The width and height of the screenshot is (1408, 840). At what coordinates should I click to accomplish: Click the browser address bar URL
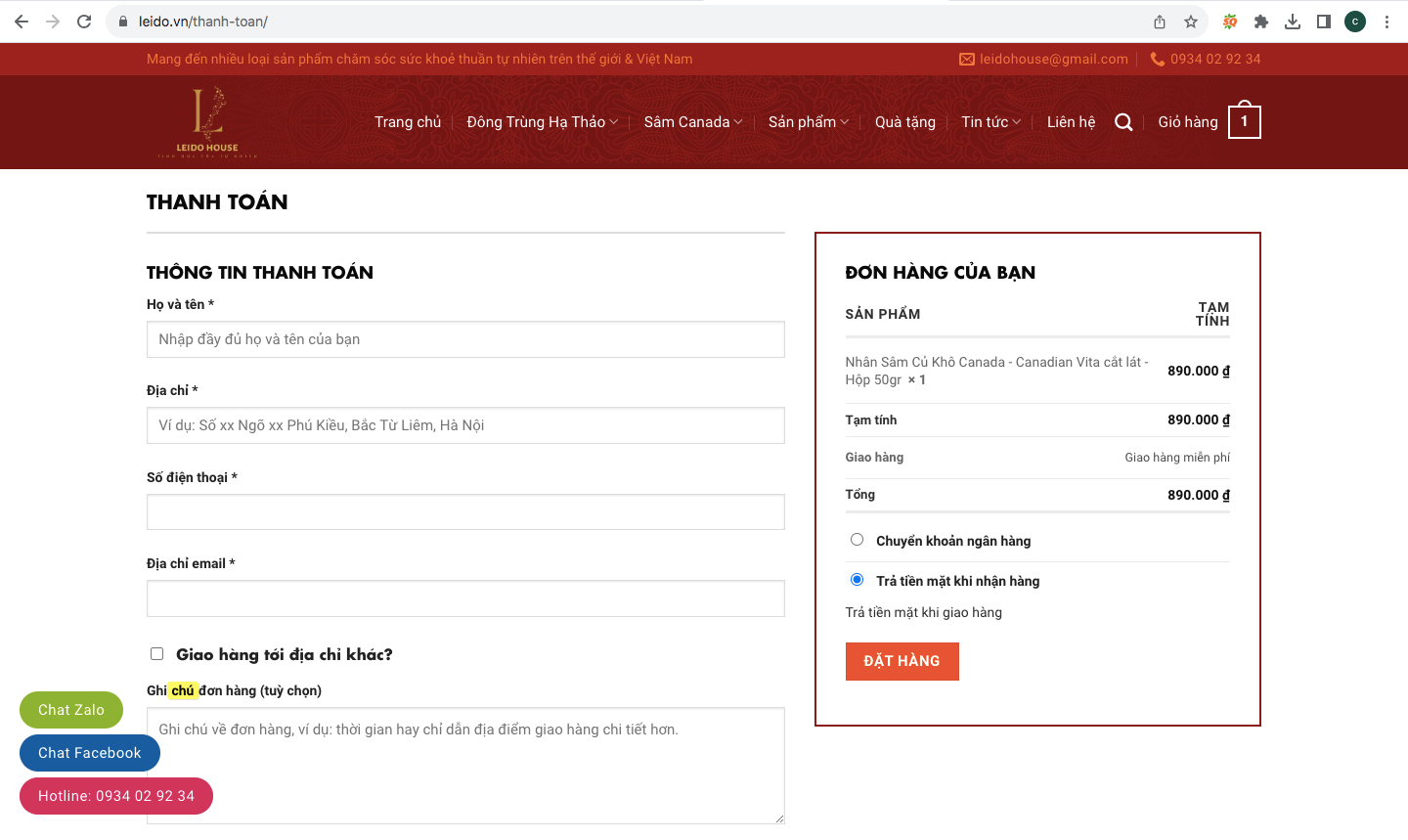coord(203,22)
